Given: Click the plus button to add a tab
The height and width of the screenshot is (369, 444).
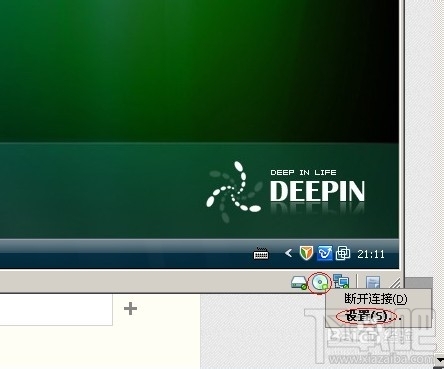Looking at the screenshot, I should (x=130, y=309).
